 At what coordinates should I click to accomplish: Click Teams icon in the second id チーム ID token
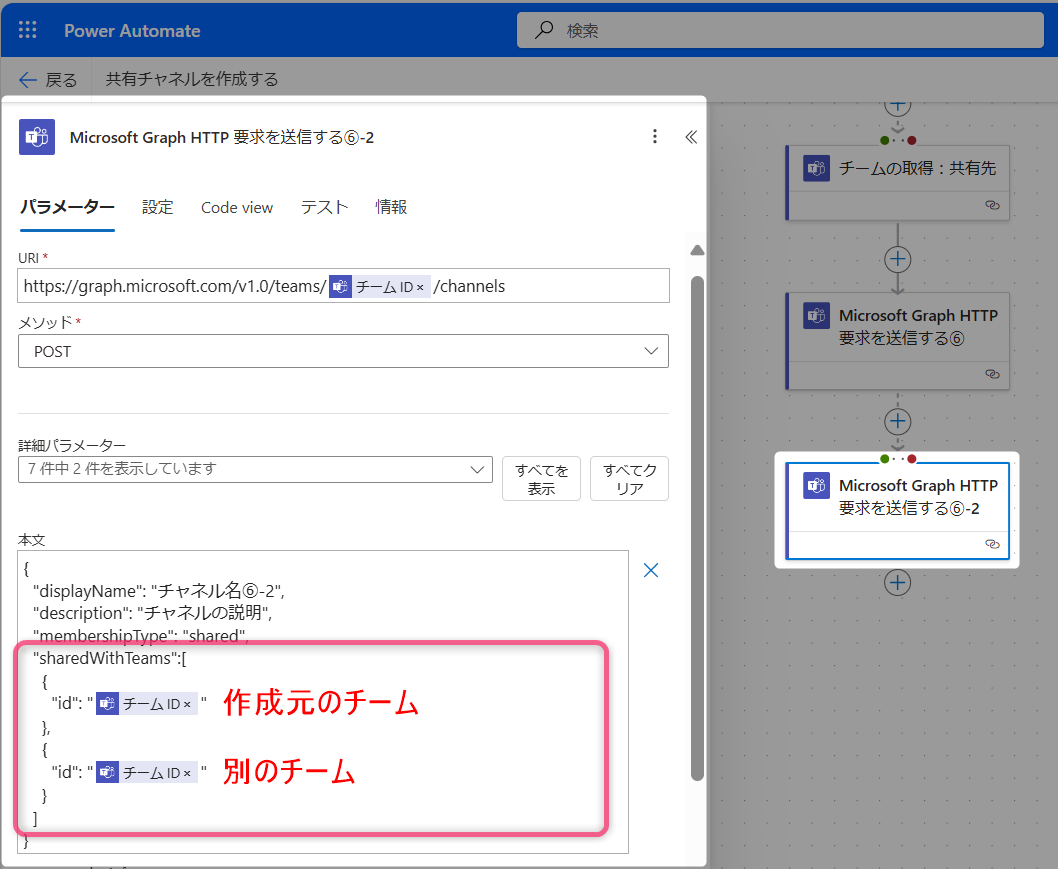click(x=107, y=773)
